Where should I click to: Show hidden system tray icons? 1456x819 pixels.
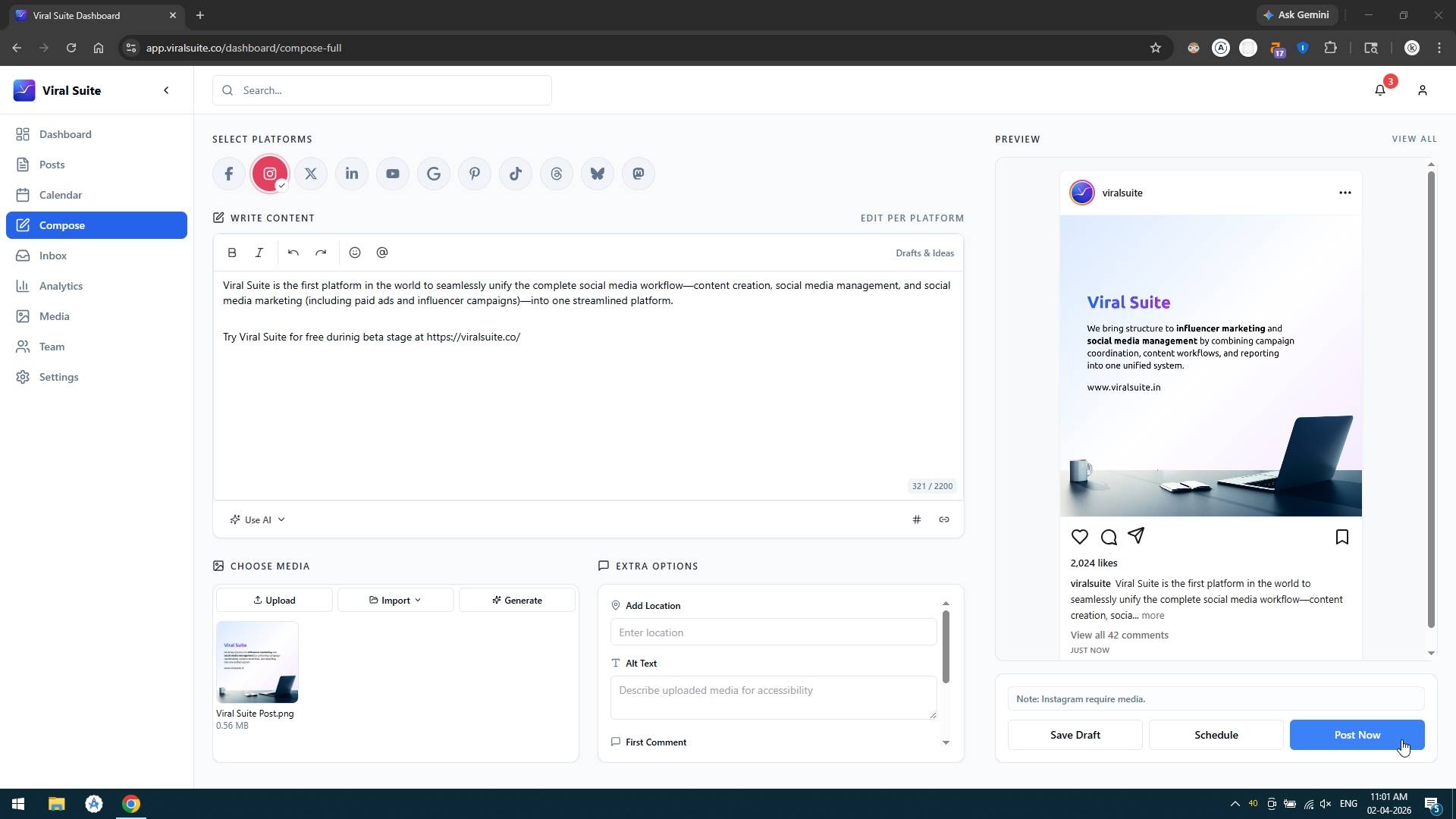click(x=1235, y=804)
